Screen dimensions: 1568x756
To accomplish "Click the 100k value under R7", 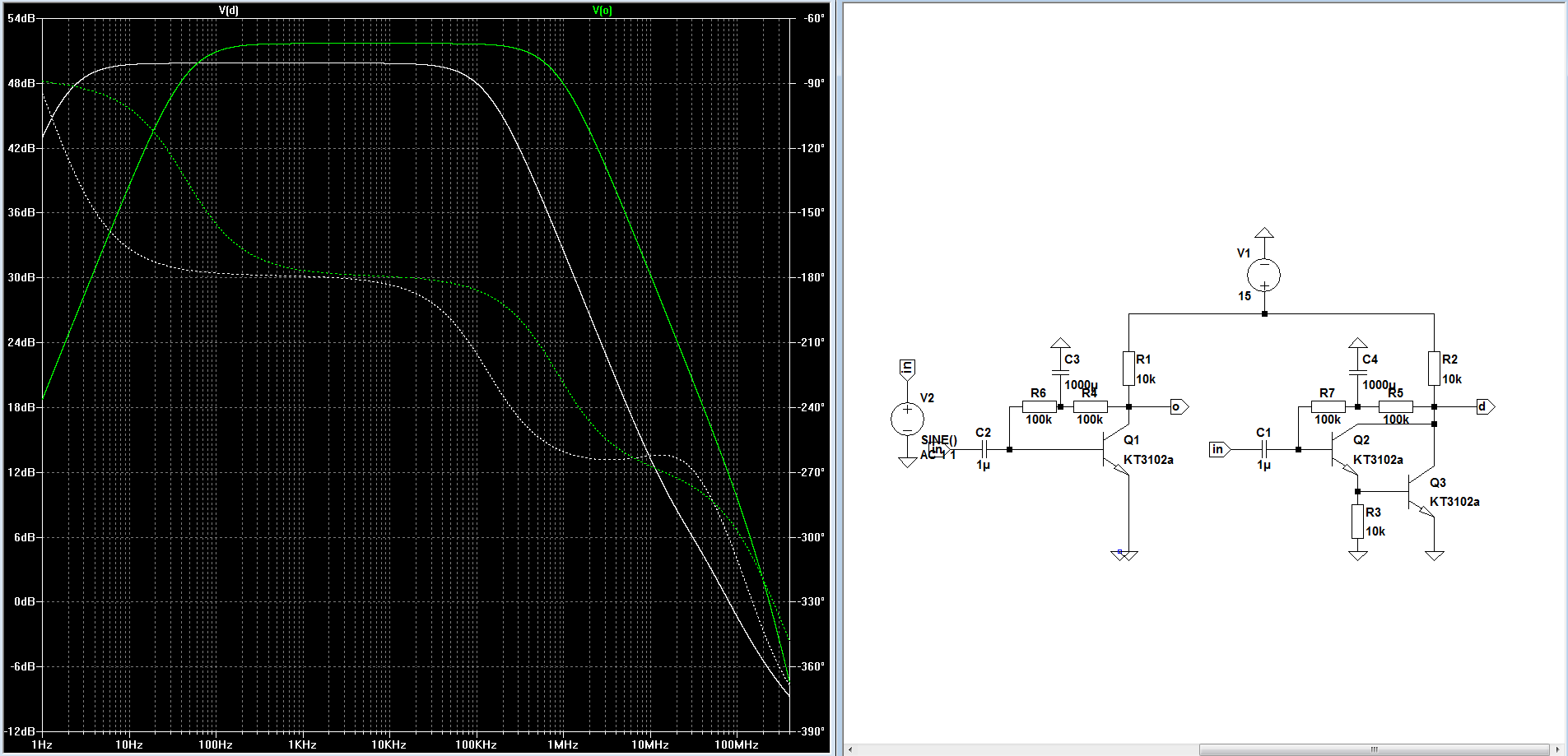I will tap(1328, 420).
